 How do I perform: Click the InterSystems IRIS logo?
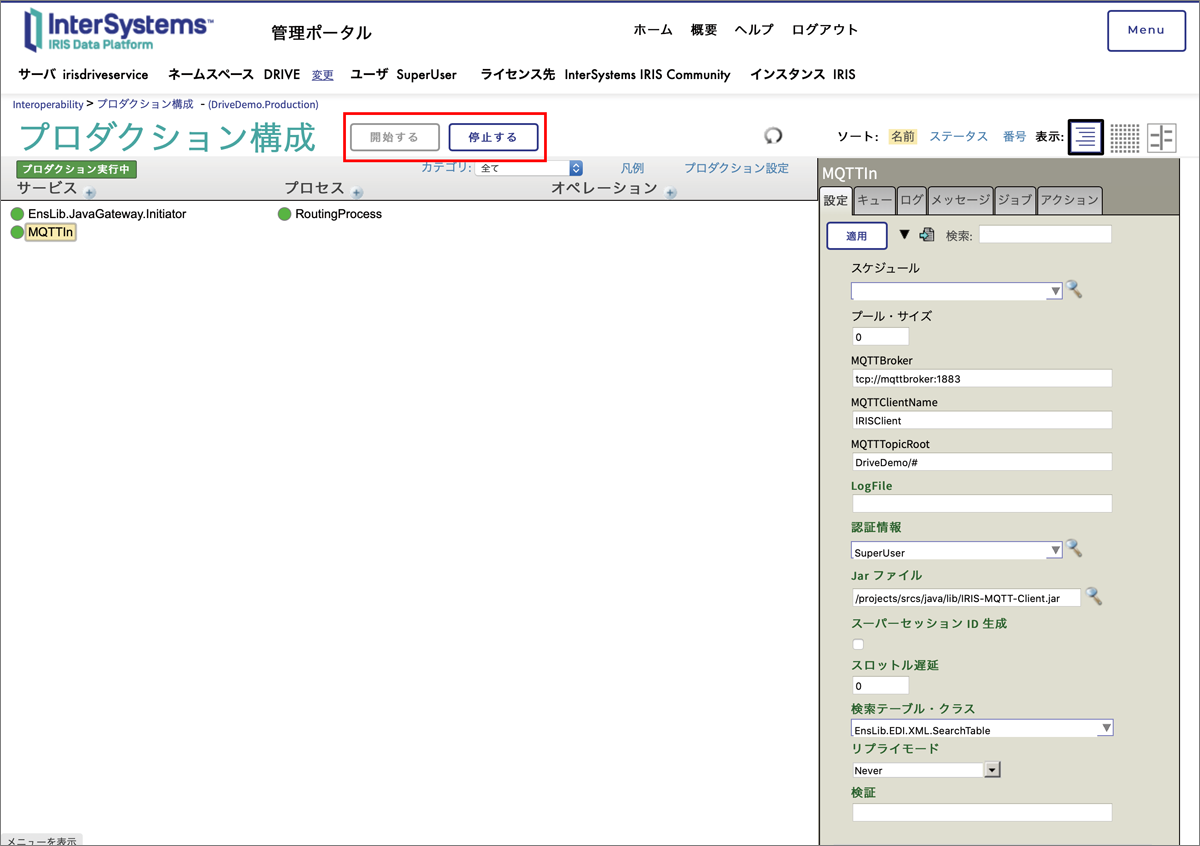coord(118,30)
